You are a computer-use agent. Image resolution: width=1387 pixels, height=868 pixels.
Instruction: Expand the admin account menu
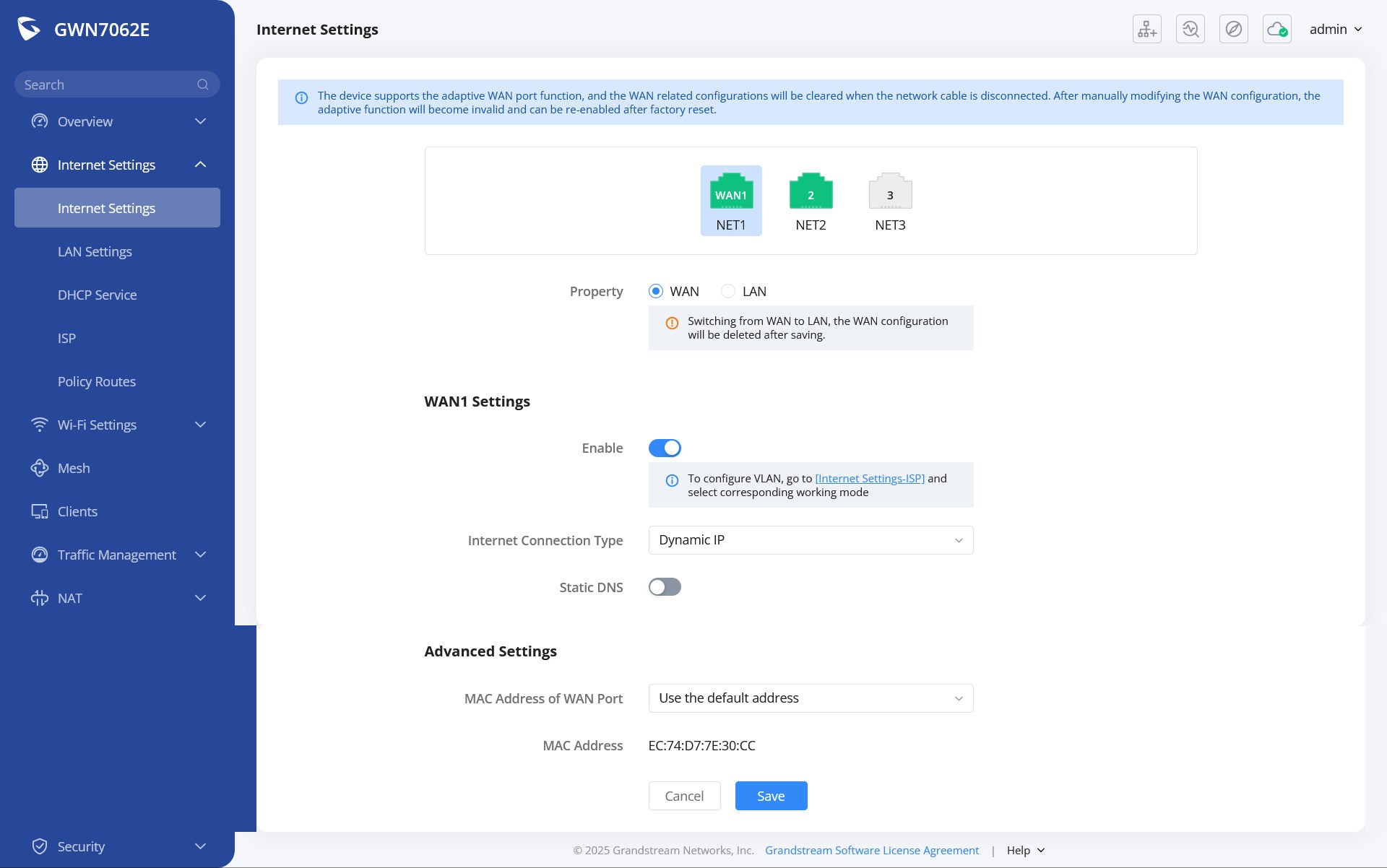1335,30
